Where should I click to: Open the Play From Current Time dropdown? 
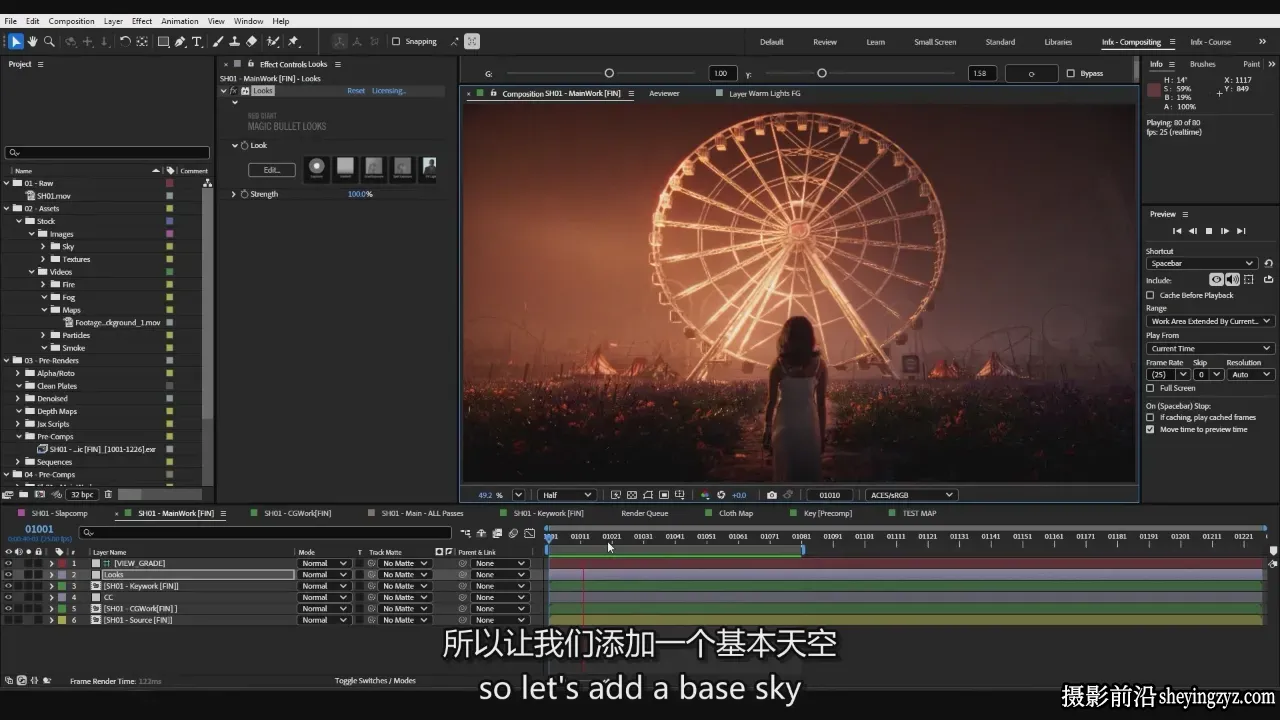click(1209, 348)
